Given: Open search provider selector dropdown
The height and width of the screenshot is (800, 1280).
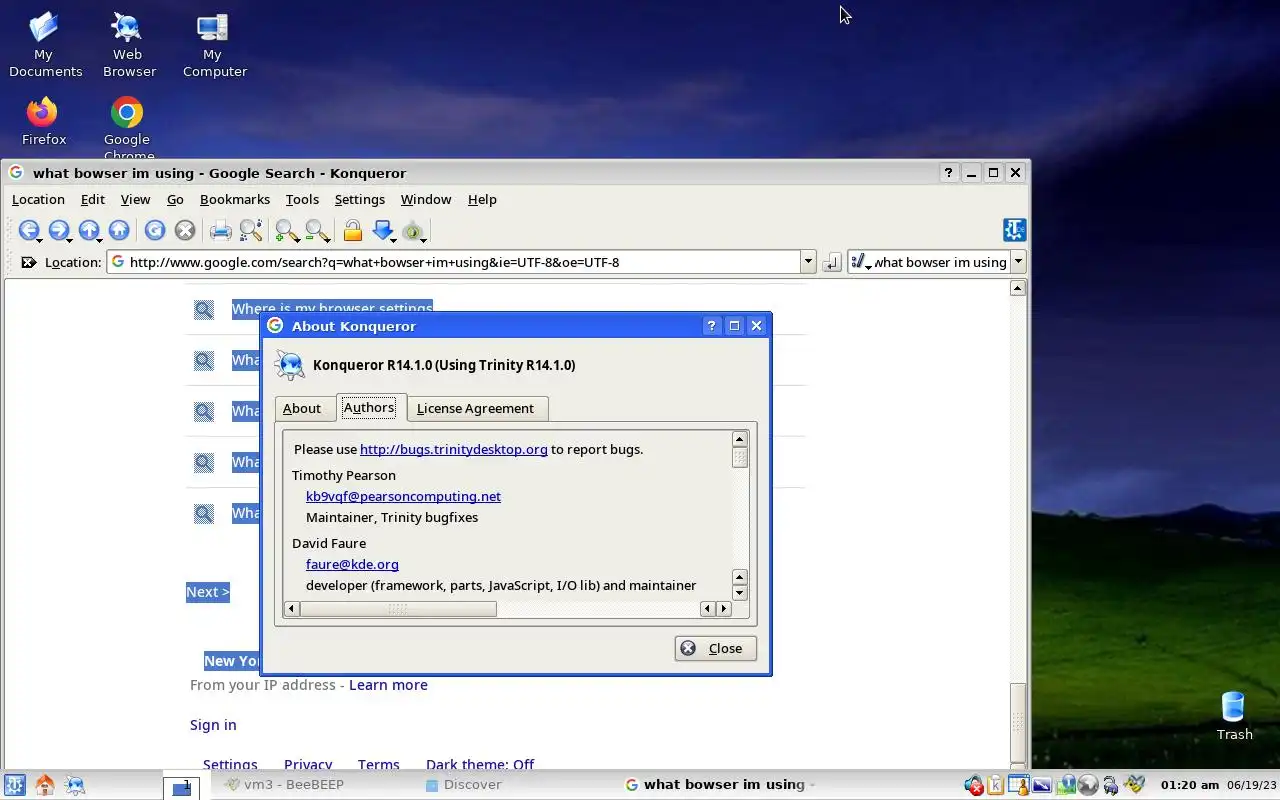Looking at the screenshot, I should coord(860,262).
